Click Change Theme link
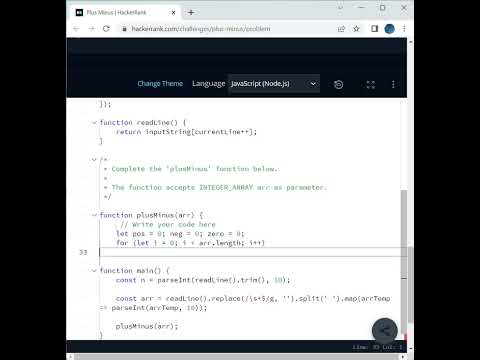 [160, 84]
